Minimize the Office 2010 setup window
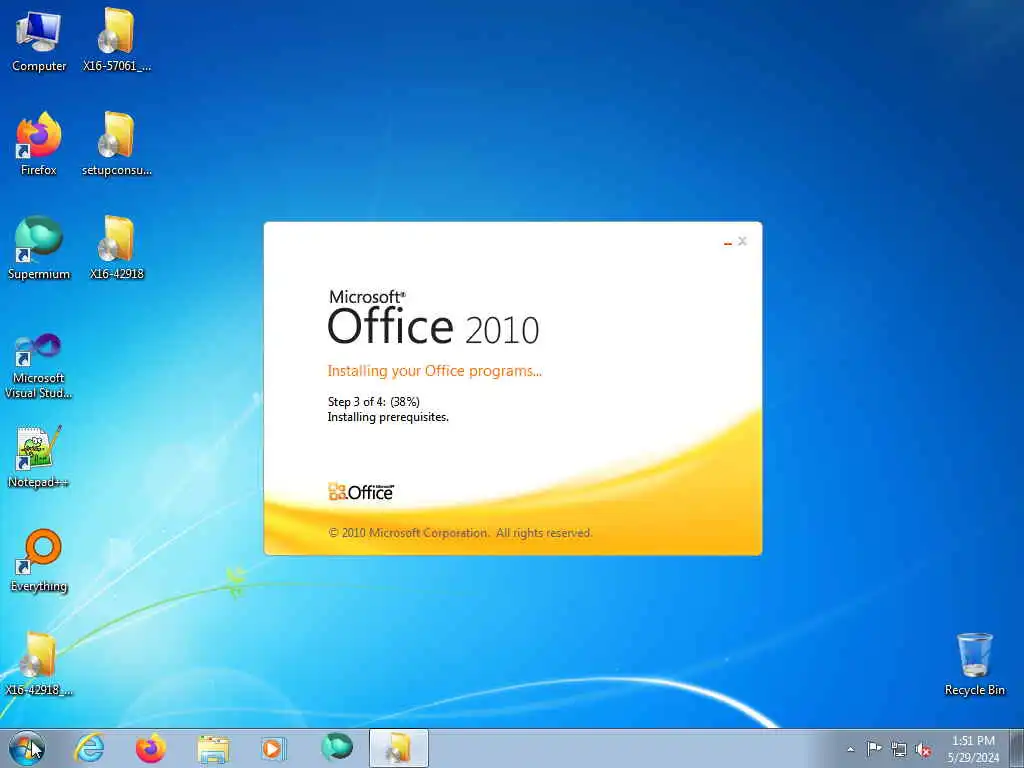Image resolution: width=1024 pixels, height=768 pixels. pyautogui.click(x=727, y=242)
